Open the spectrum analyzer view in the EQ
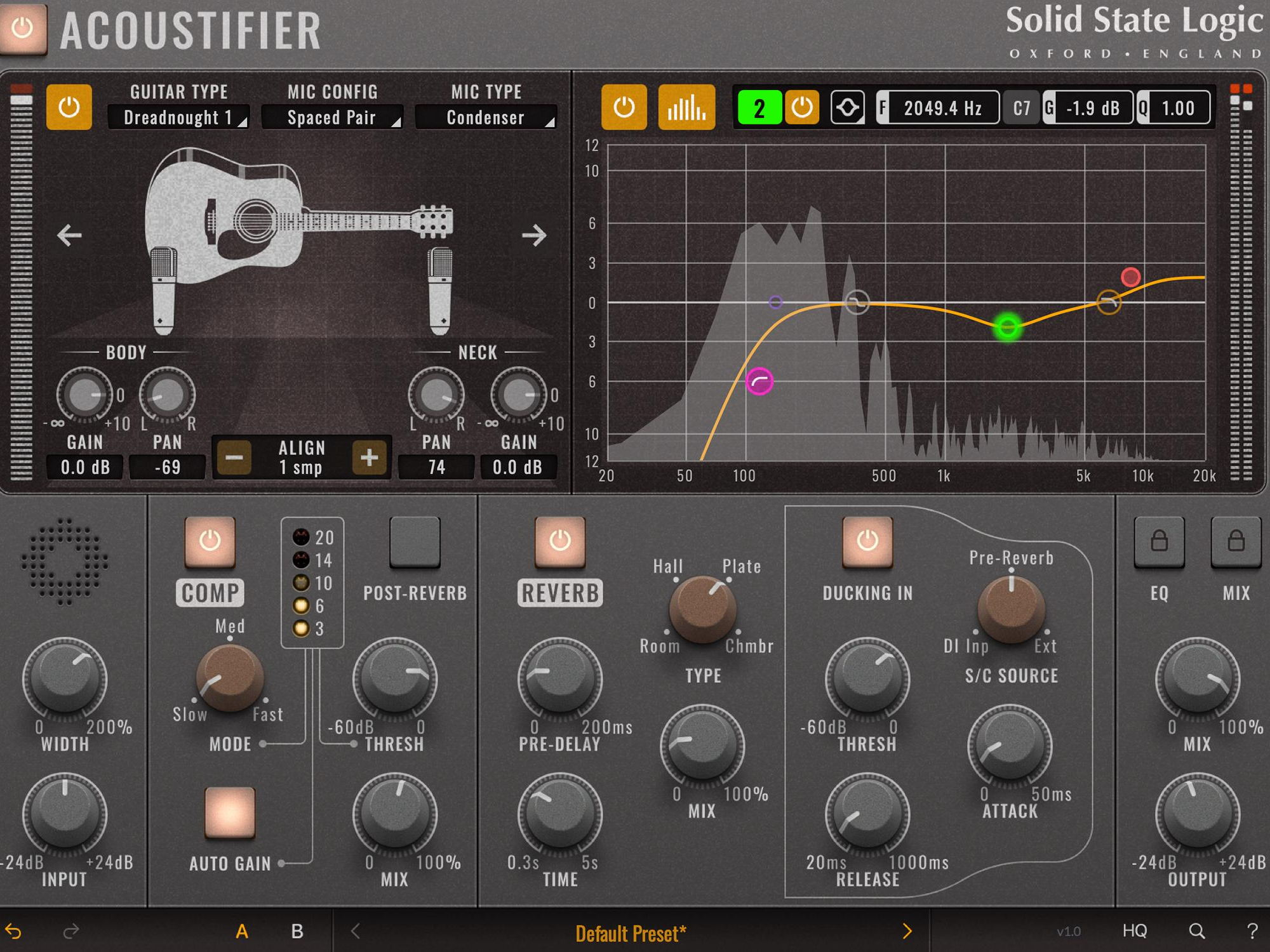This screenshot has width=1270, height=952. tap(686, 108)
